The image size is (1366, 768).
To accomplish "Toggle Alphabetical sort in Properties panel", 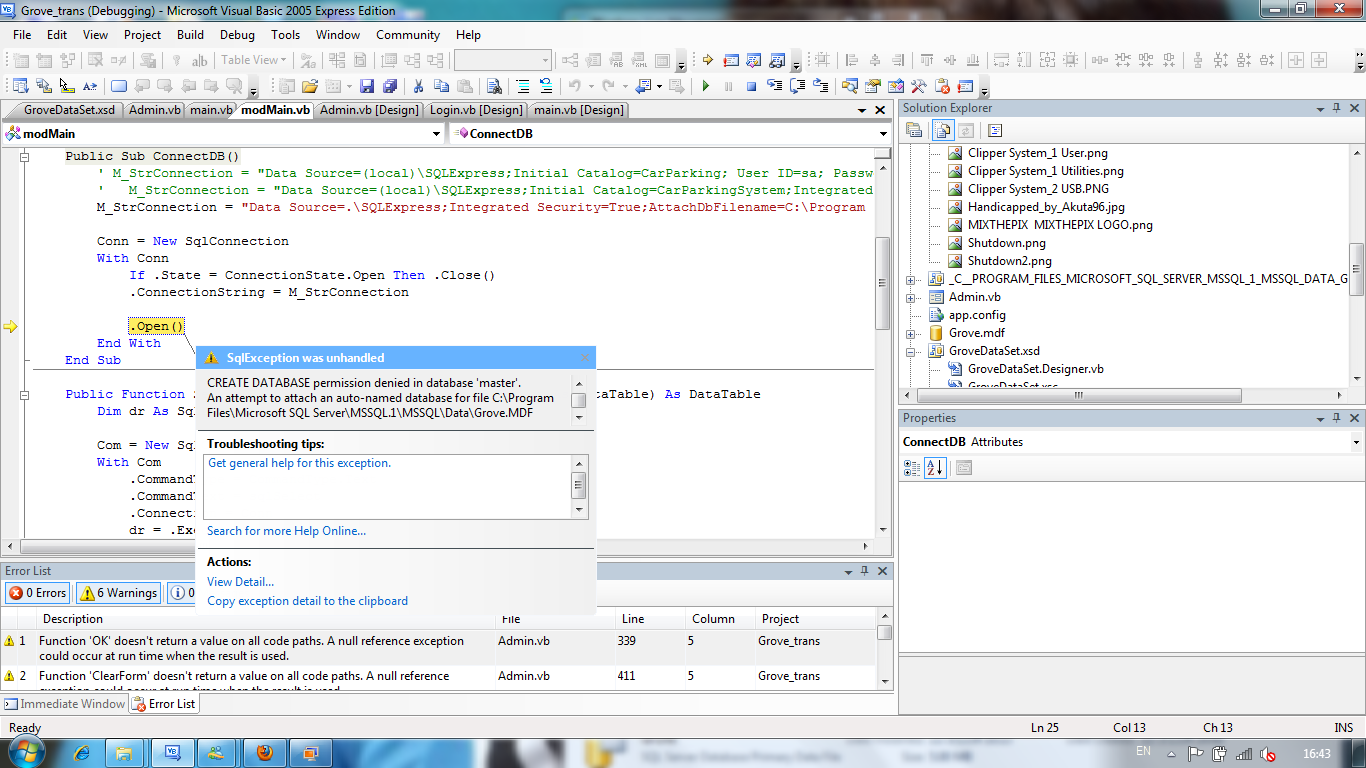I will [935, 467].
